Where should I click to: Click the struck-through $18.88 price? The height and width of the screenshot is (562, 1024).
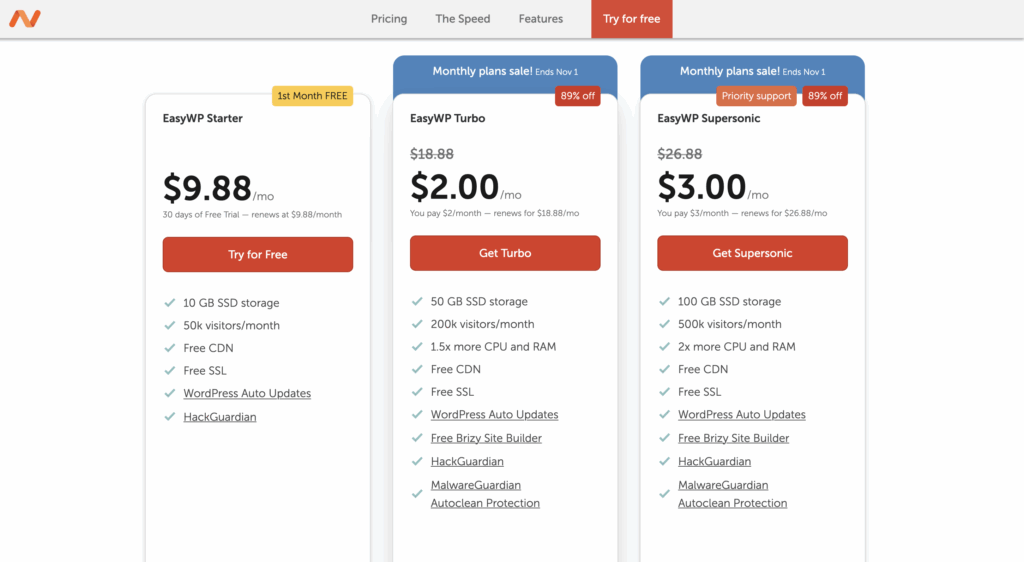[432, 154]
